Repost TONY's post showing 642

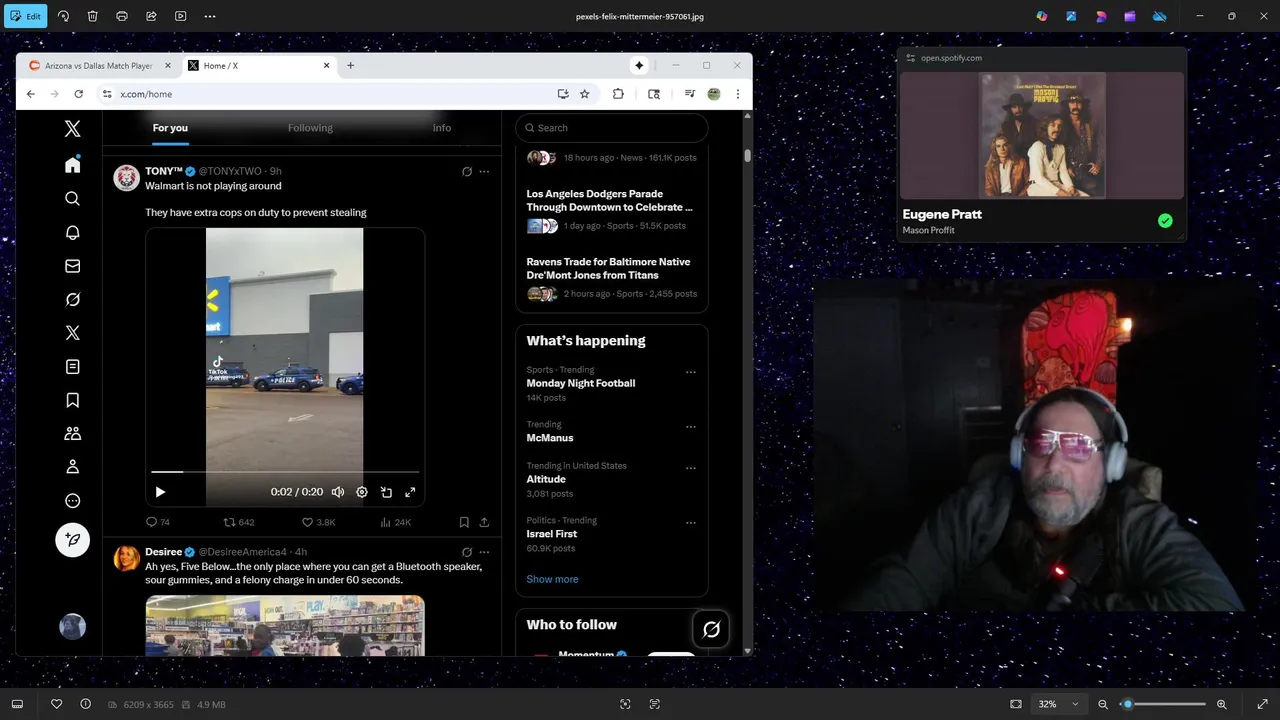pyautogui.click(x=238, y=522)
